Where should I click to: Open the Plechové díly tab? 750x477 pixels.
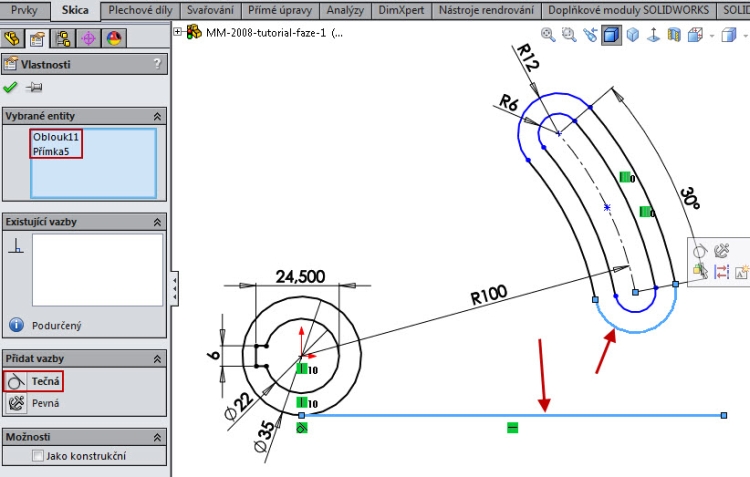140,10
